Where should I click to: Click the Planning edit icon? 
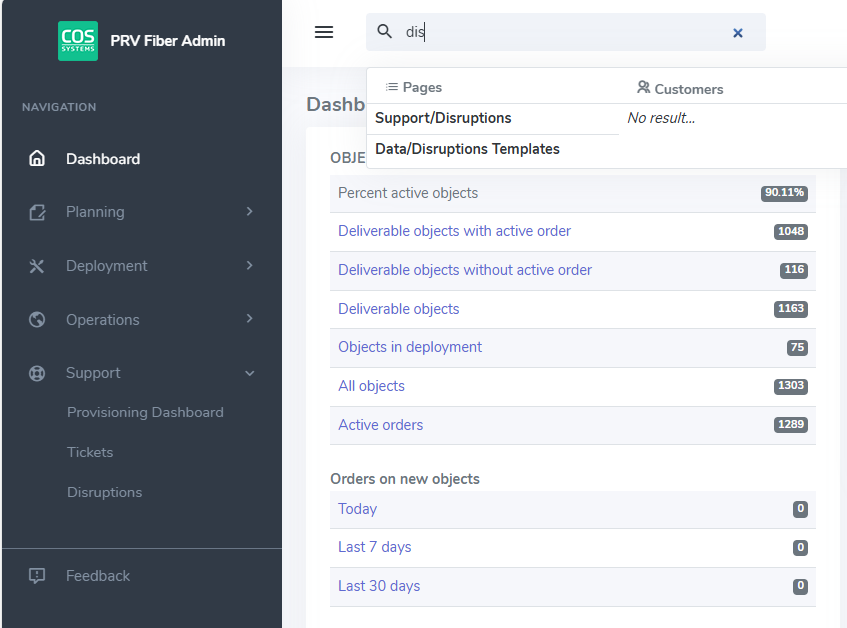[37, 212]
